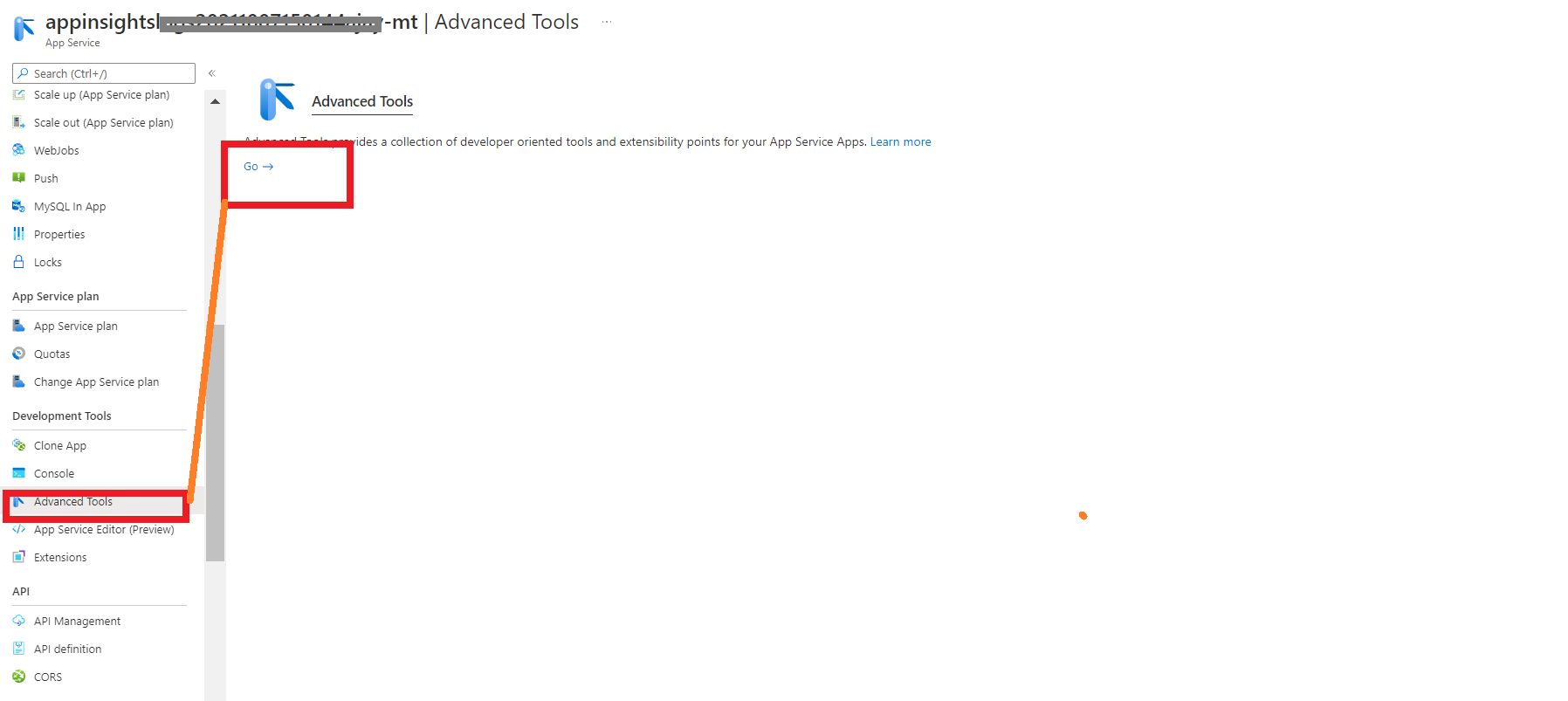The image size is (1568, 701).
Task: Click the Extensions icon
Action: 18,557
